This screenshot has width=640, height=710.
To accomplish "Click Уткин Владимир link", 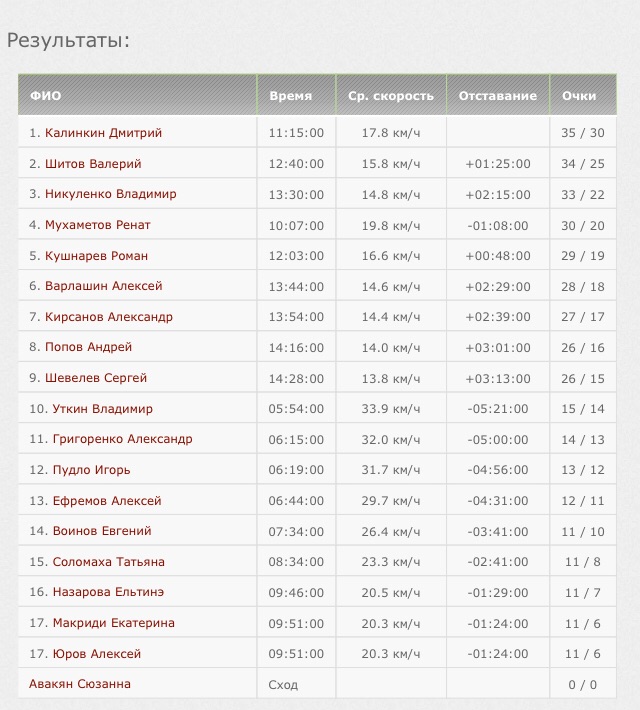I will (x=102, y=409).
